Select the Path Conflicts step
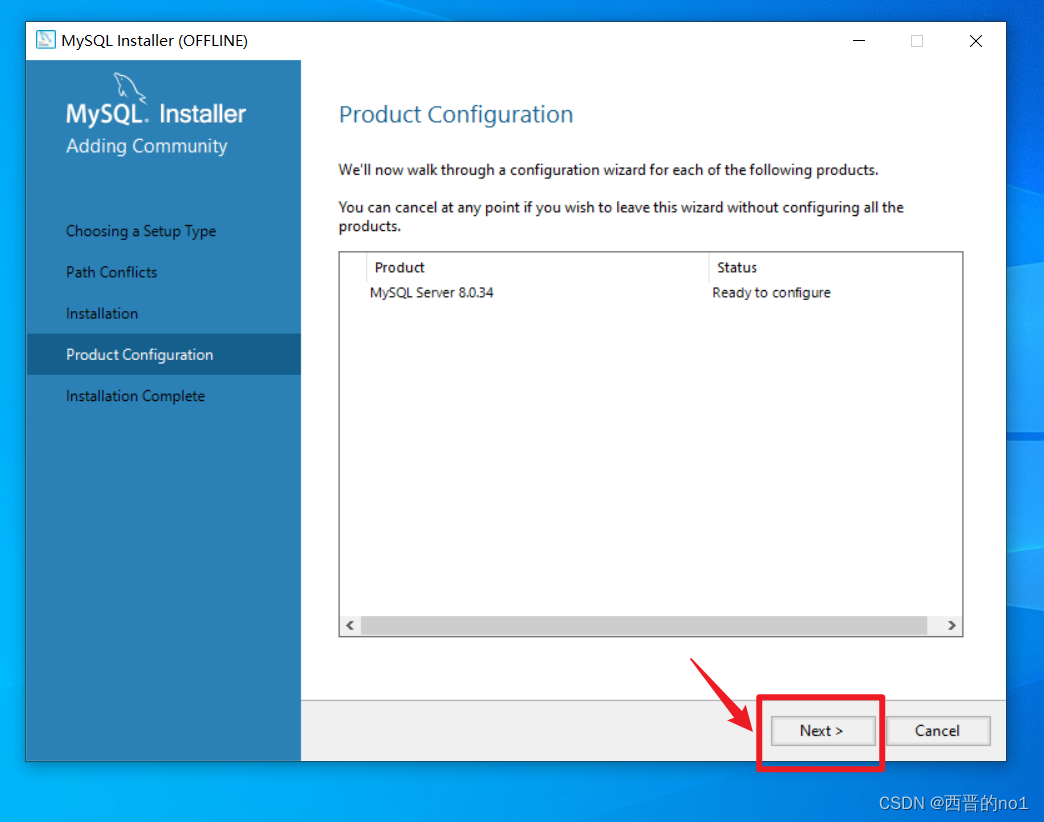 (x=111, y=272)
